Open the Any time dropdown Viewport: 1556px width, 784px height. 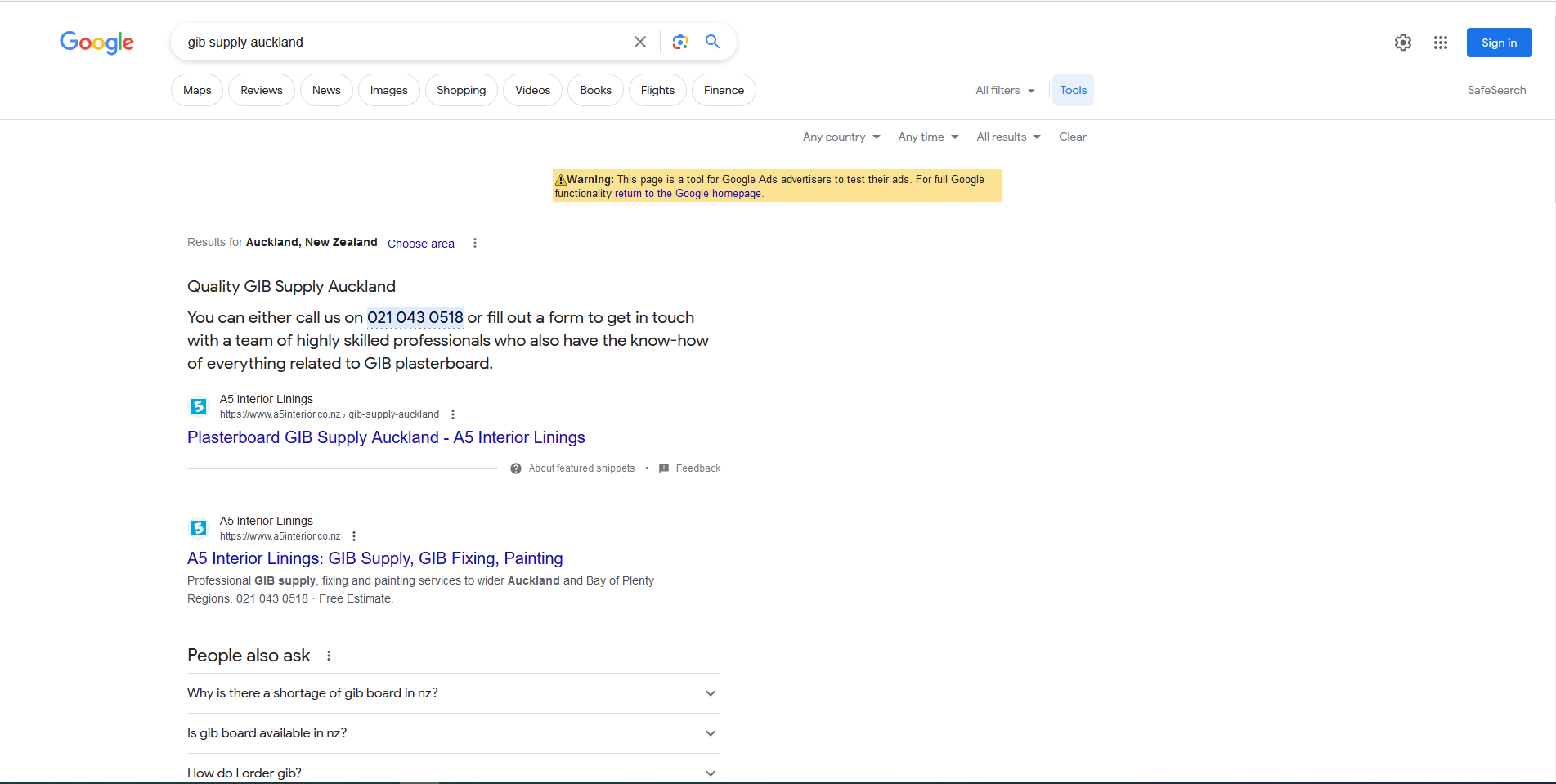click(x=928, y=137)
